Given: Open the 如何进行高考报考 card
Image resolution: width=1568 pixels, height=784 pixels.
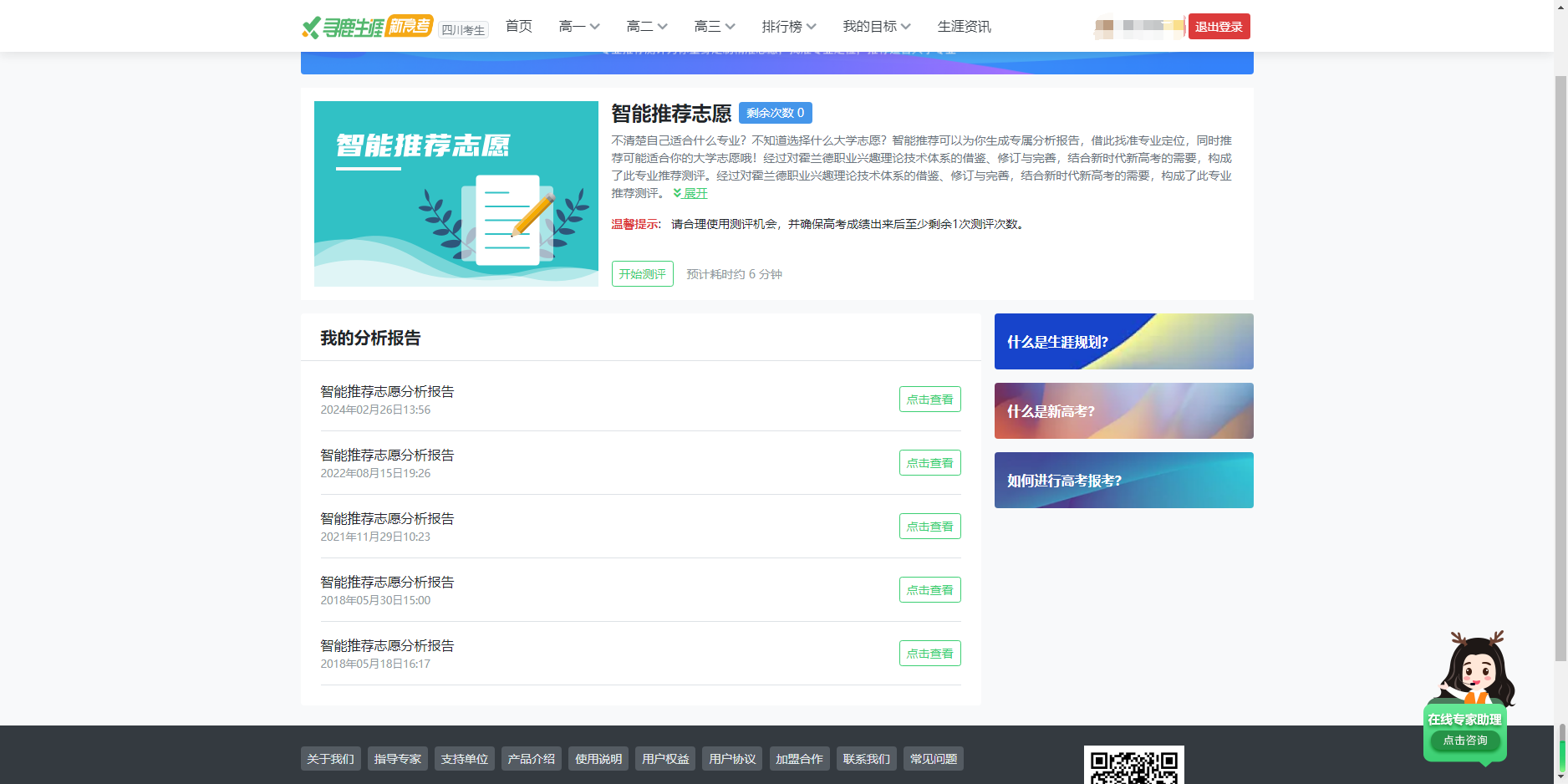Looking at the screenshot, I should [x=1123, y=481].
